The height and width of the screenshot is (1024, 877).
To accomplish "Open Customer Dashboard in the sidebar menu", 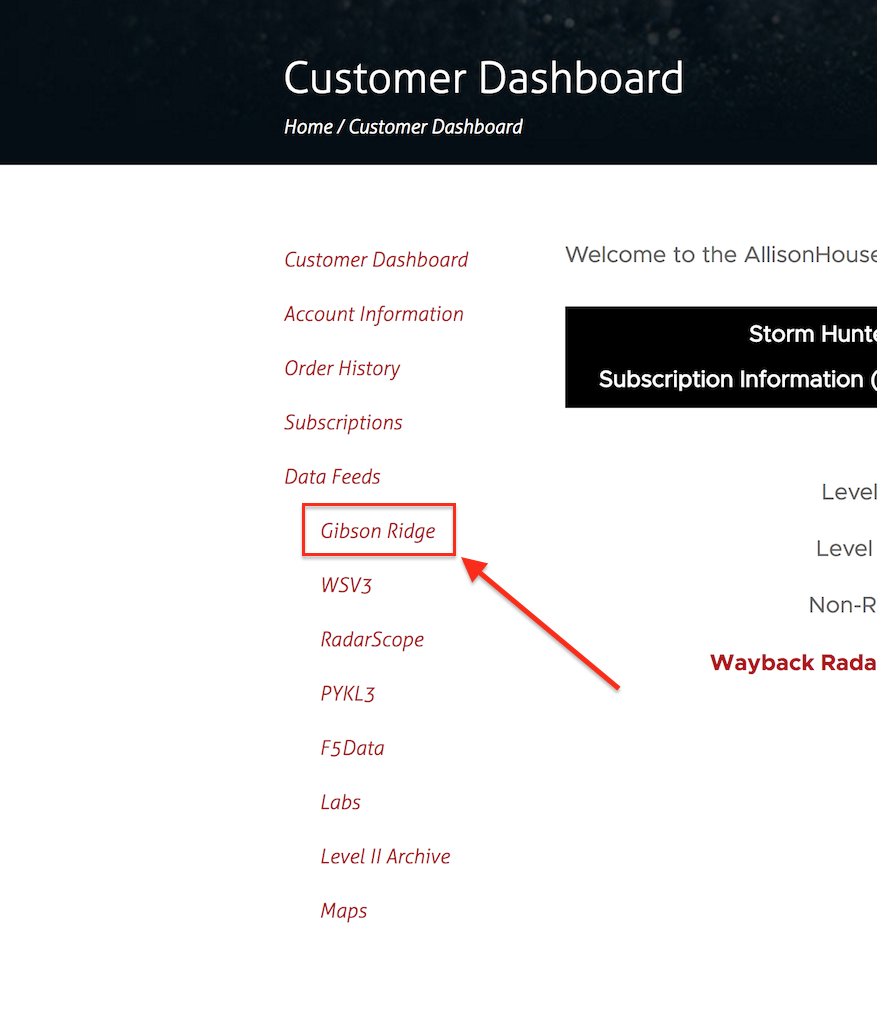I will (x=376, y=259).
